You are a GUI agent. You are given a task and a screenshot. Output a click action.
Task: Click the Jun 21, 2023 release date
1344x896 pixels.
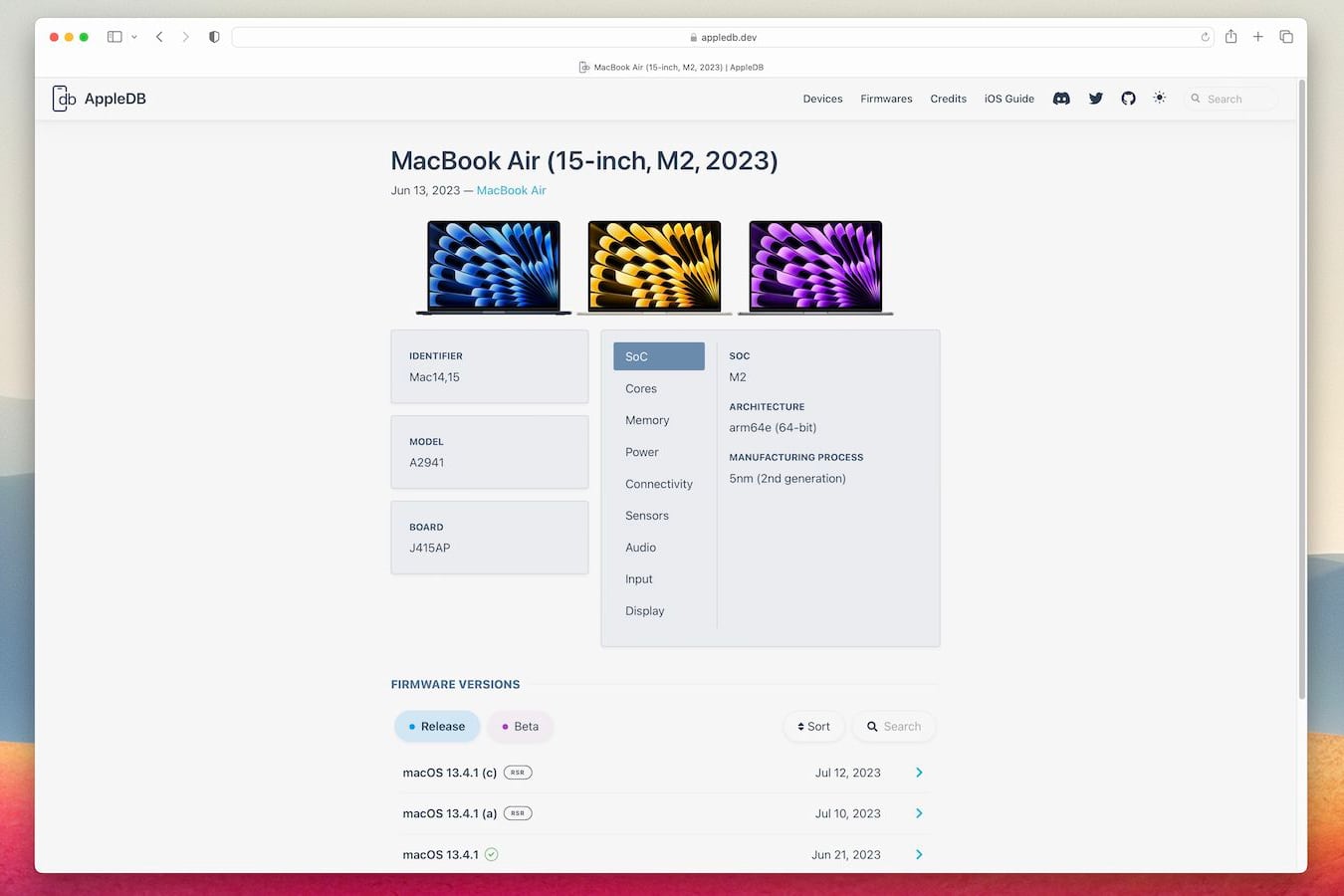click(846, 854)
